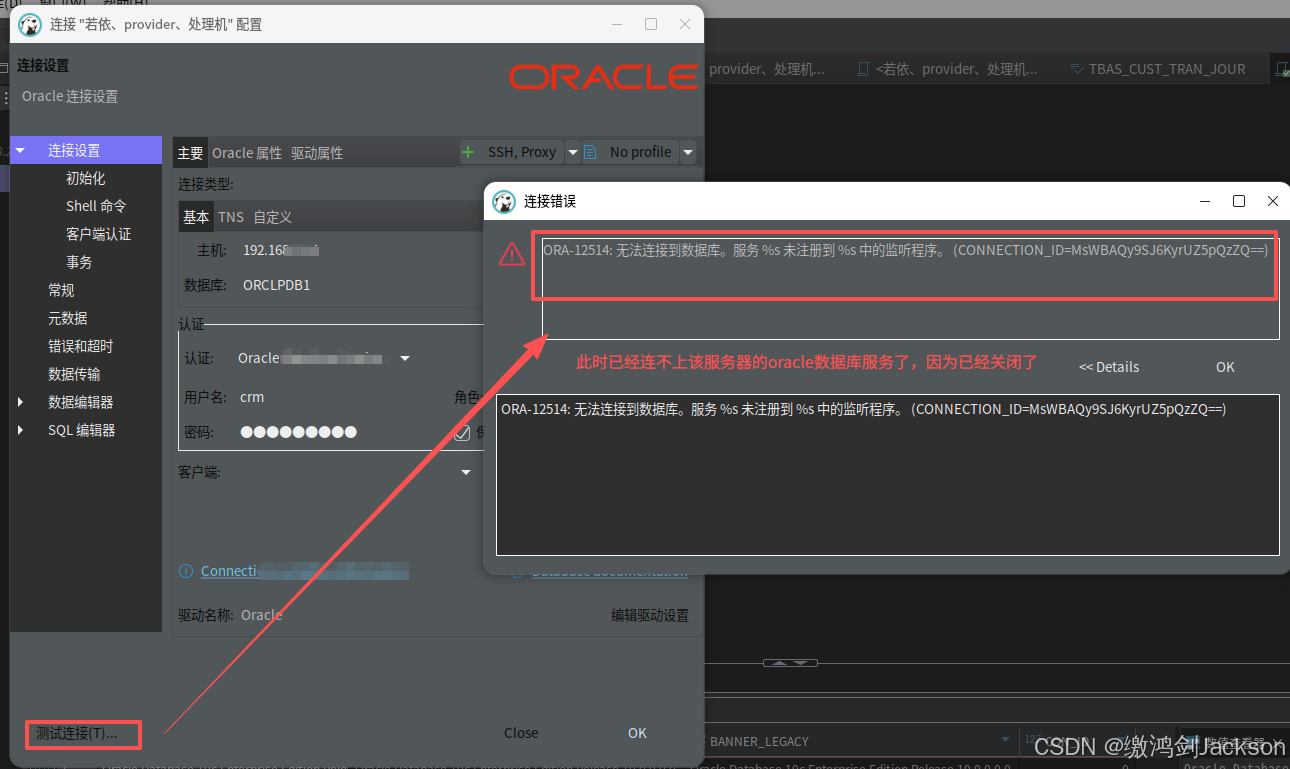The height and width of the screenshot is (769, 1290).
Task: Maximize the 连接错误 dialog
Action: (x=1239, y=201)
